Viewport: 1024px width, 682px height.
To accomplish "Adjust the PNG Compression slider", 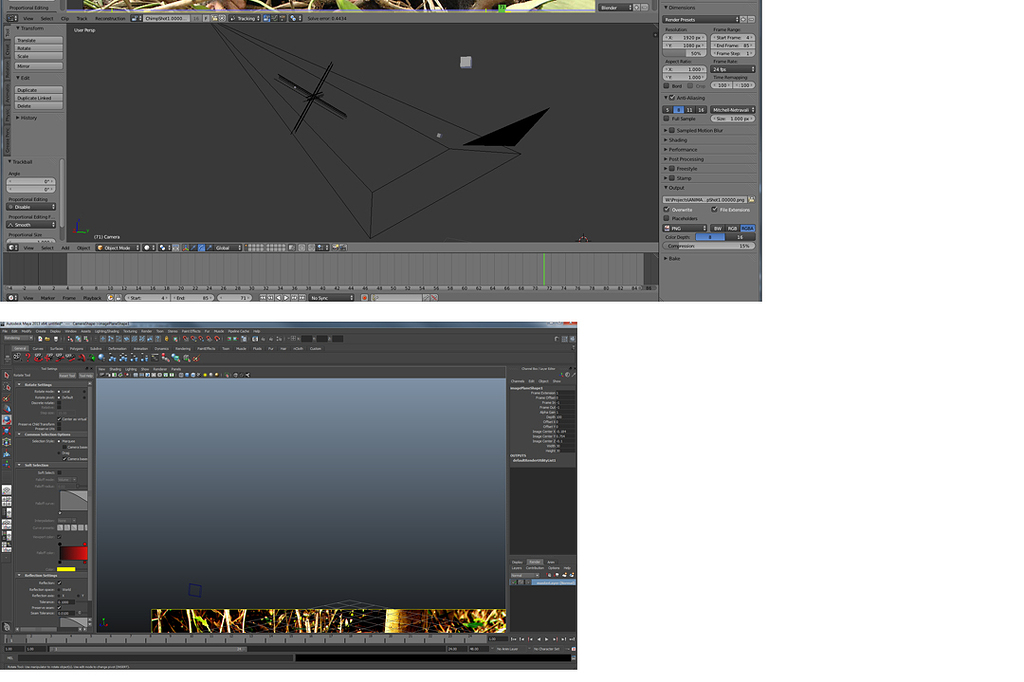I will pyautogui.click(x=709, y=246).
